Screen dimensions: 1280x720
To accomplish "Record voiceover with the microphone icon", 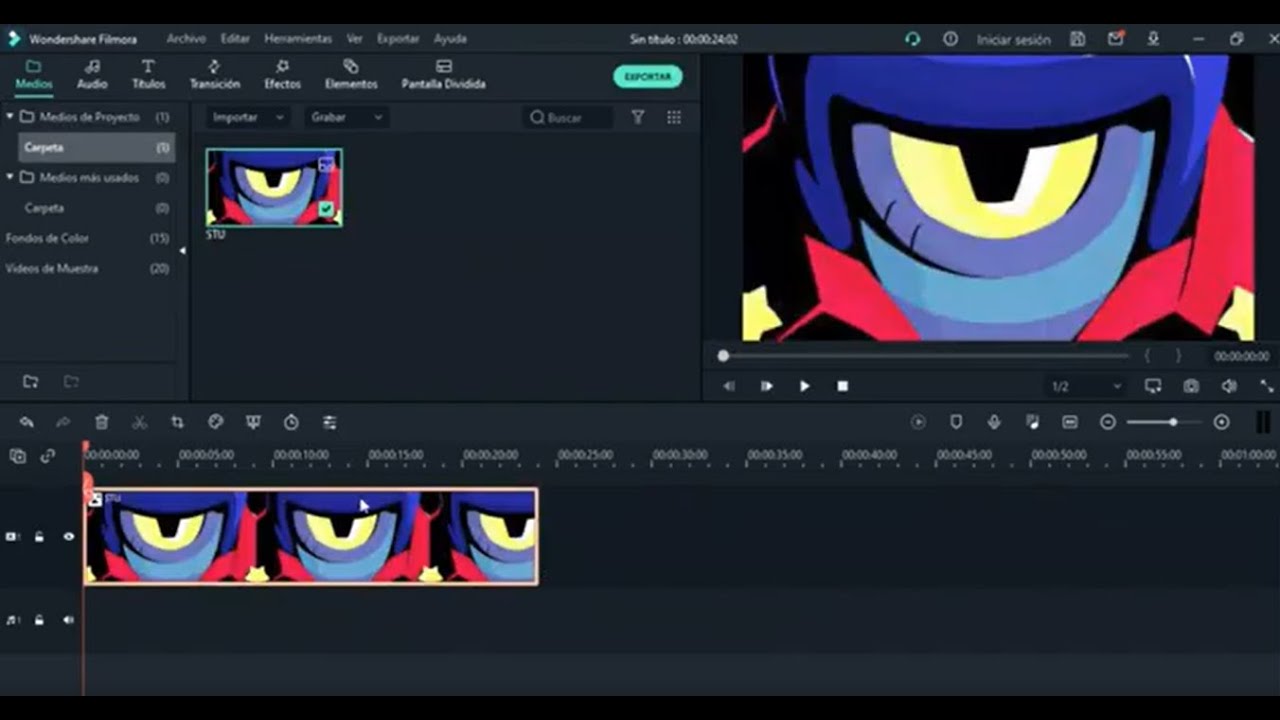I will [994, 423].
